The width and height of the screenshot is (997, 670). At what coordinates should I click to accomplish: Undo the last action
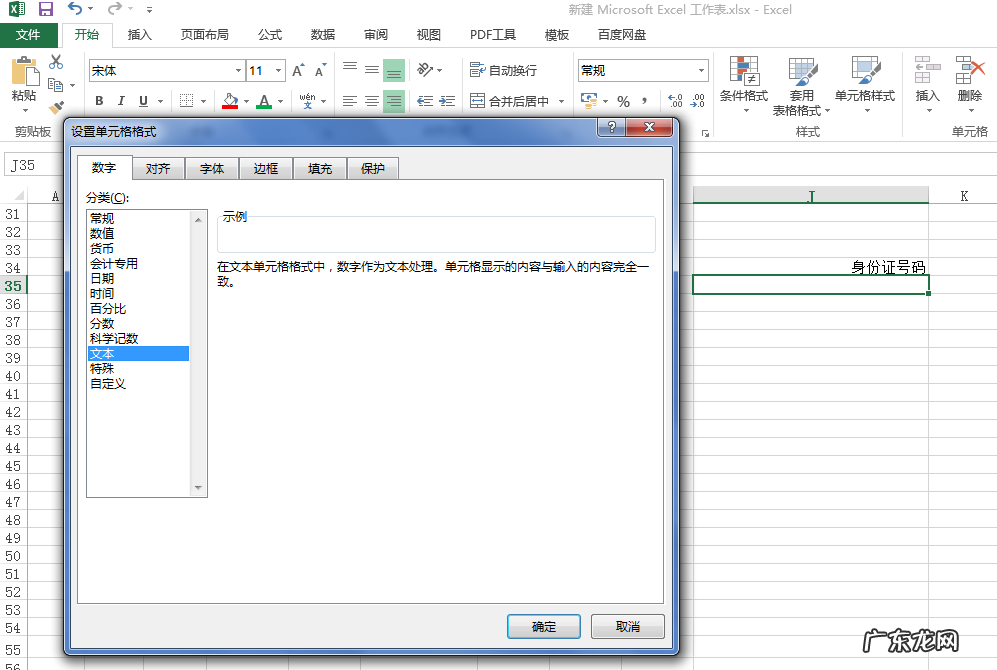pyautogui.click(x=74, y=9)
